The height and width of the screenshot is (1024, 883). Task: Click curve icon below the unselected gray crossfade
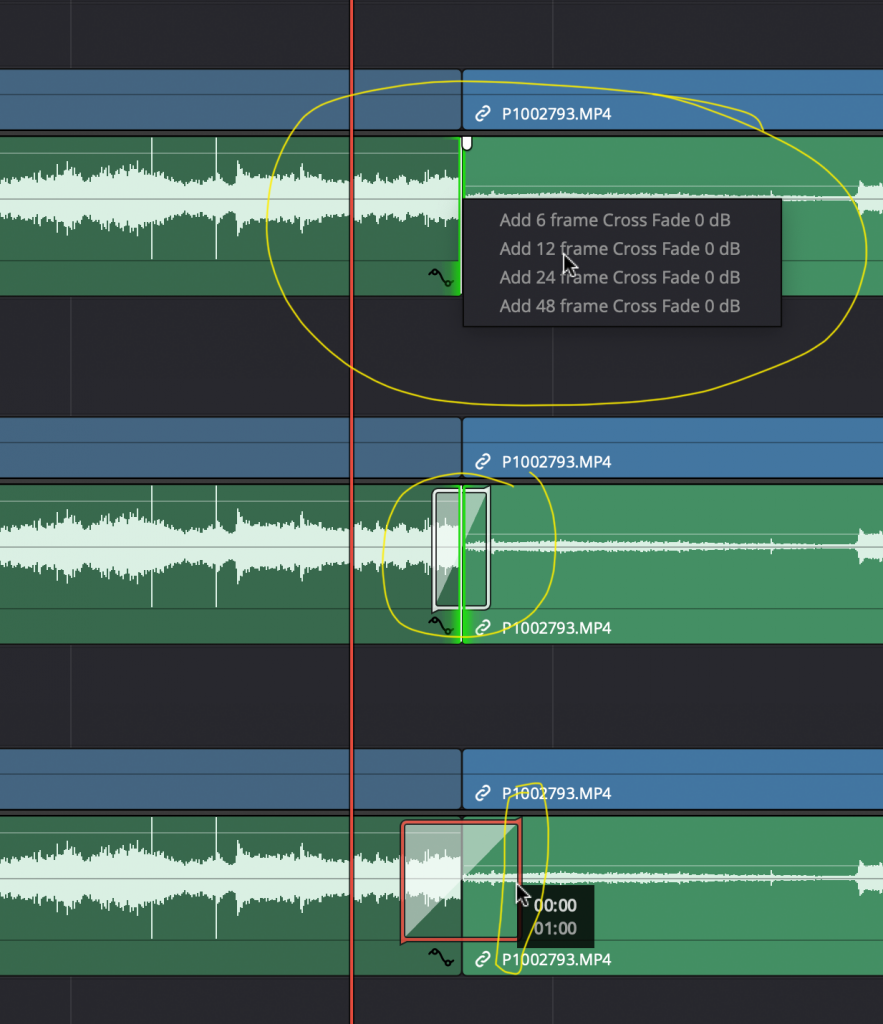[441, 626]
